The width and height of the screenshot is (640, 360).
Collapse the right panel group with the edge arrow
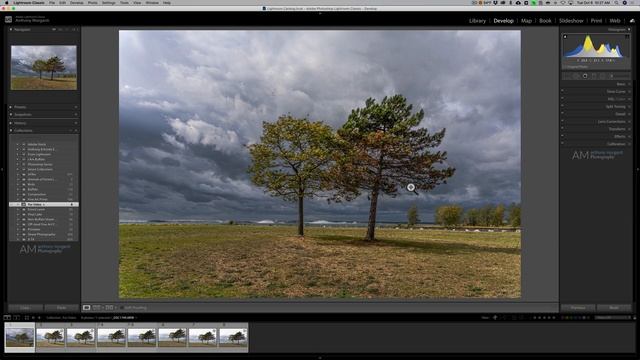(x=638, y=169)
